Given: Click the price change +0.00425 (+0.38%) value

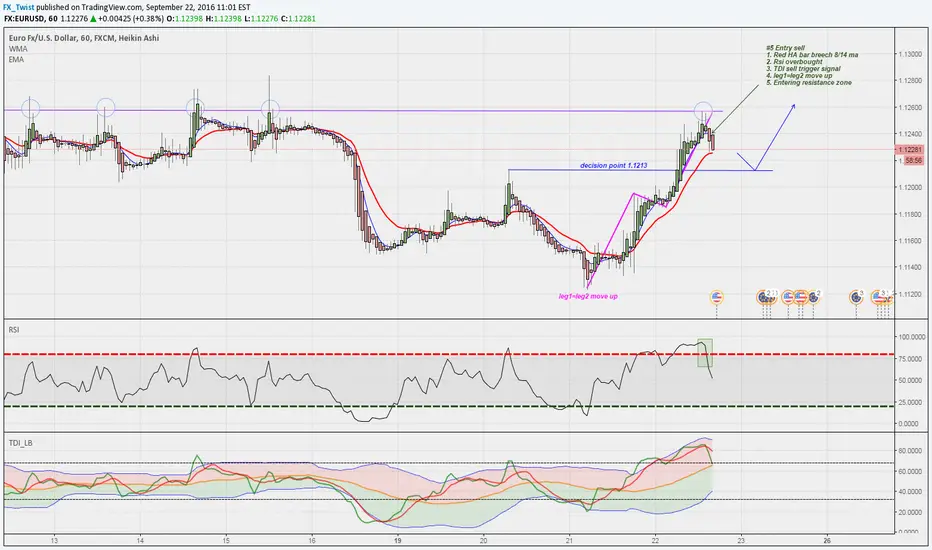Looking at the screenshot, I should point(131,18).
